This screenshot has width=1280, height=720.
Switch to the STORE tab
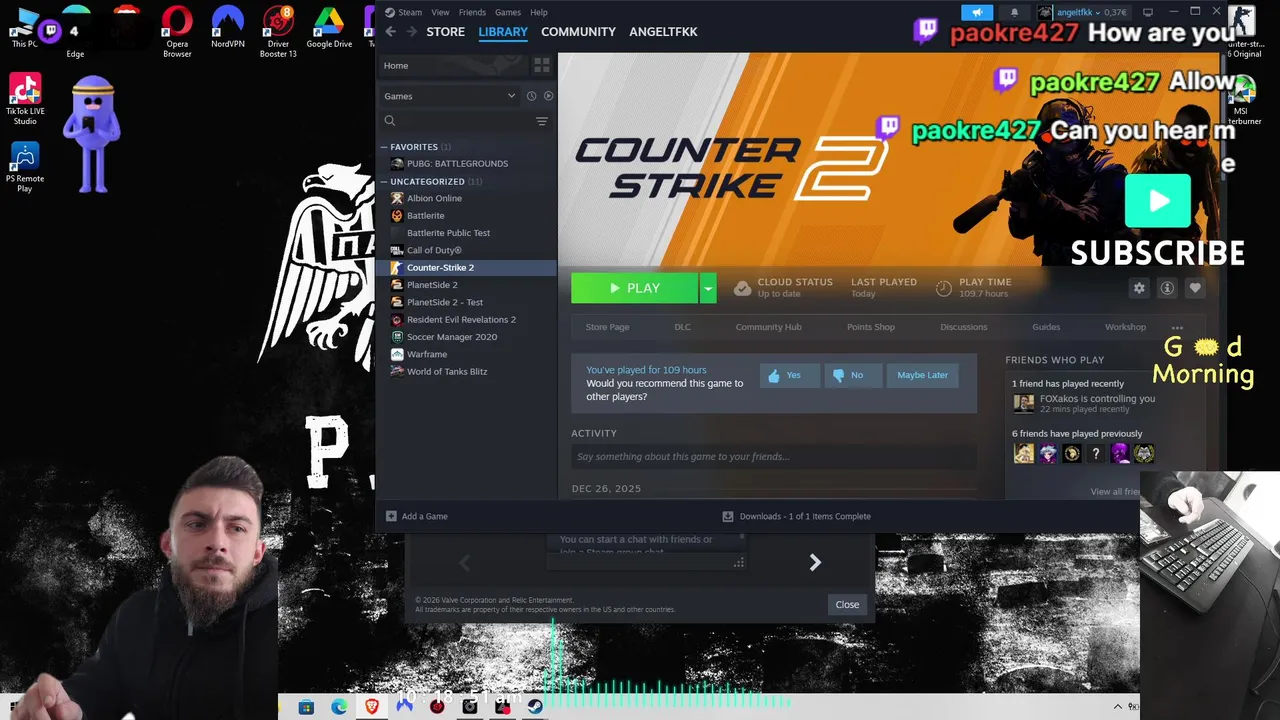pyautogui.click(x=446, y=32)
